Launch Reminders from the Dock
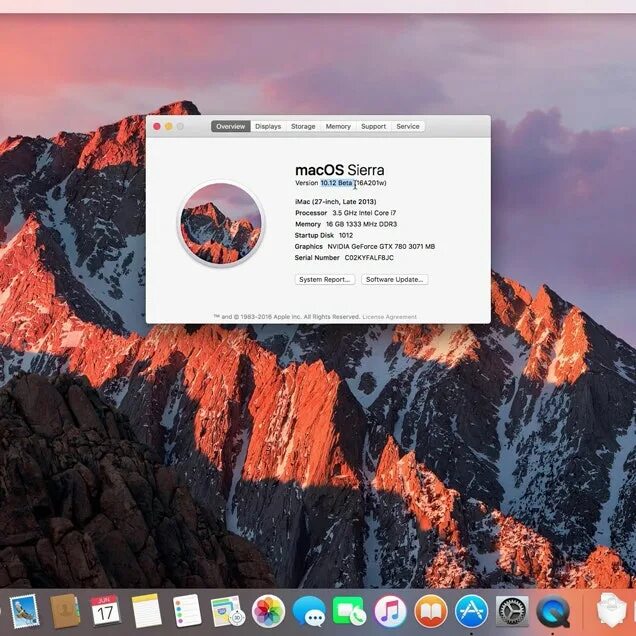636x636 pixels. coord(187,611)
